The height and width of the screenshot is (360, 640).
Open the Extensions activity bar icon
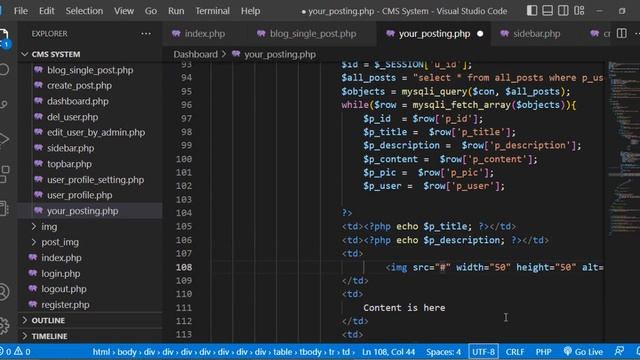(x=4, y=174)
